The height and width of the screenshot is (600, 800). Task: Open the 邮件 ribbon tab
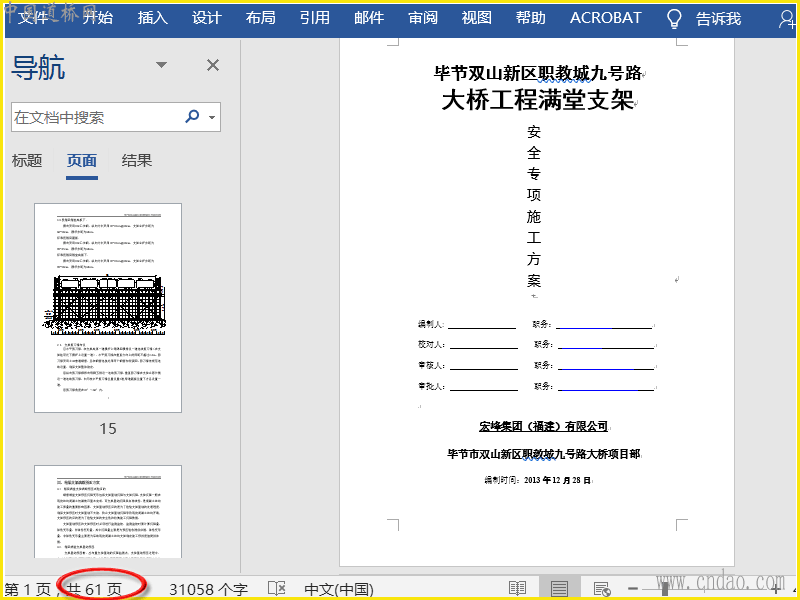coord(369,18)
